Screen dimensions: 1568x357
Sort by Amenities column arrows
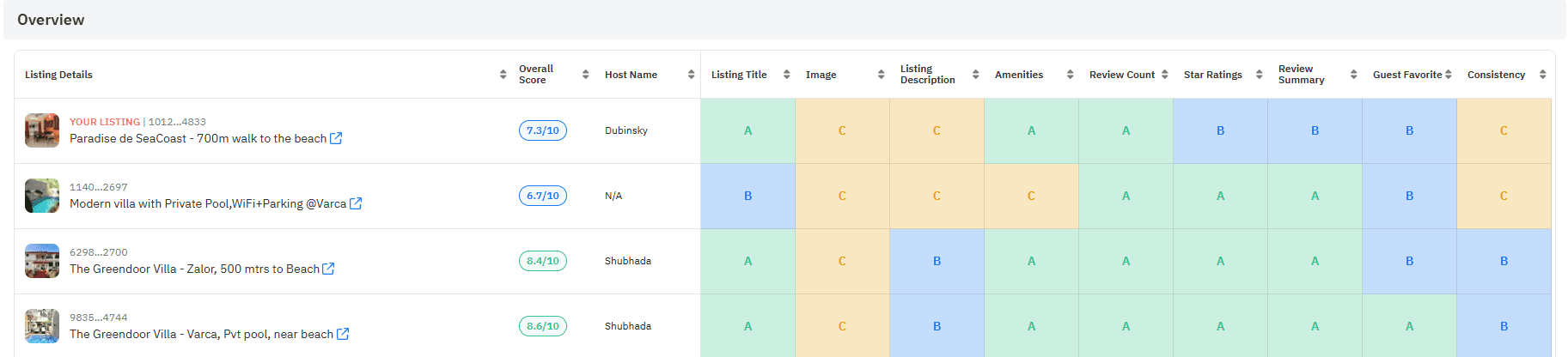(x=1070, y=75)
